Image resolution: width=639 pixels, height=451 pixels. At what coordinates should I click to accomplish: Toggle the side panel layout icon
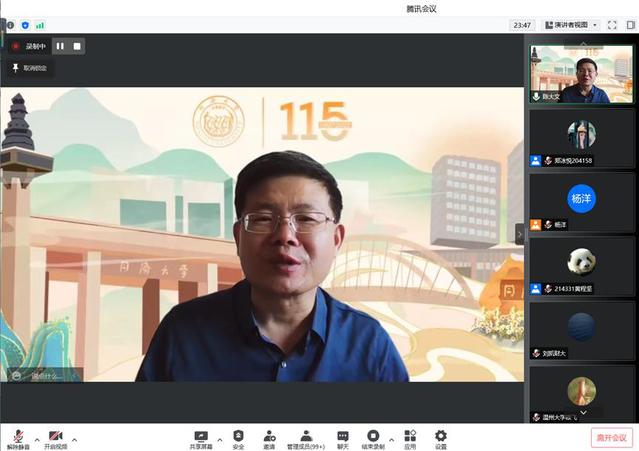tap(631, 25)
